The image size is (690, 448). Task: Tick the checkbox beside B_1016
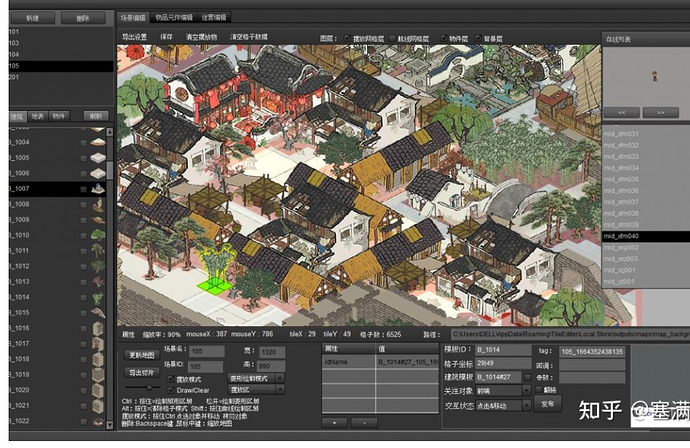click(83, 328)
